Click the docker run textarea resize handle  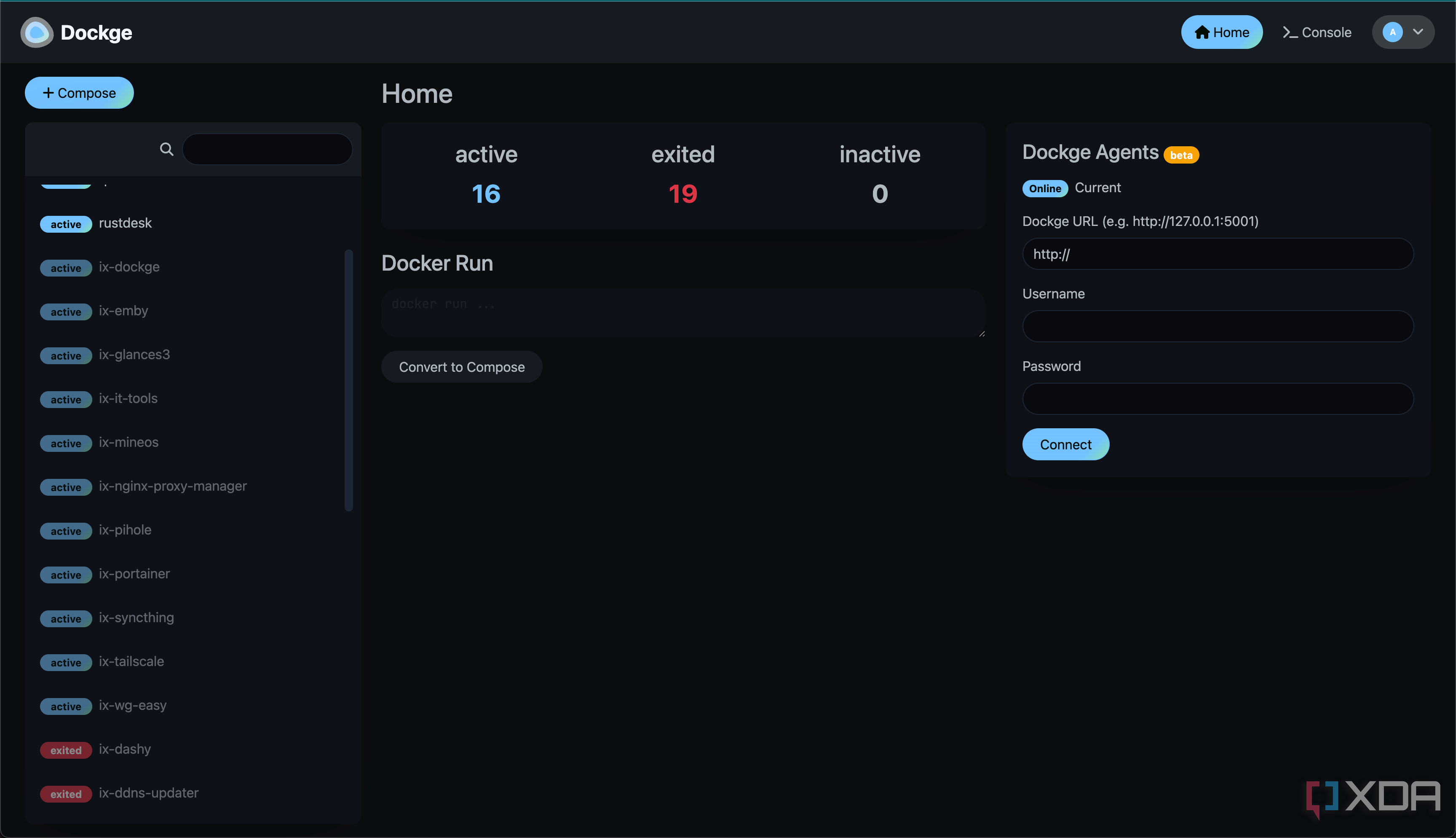point(981,333)
